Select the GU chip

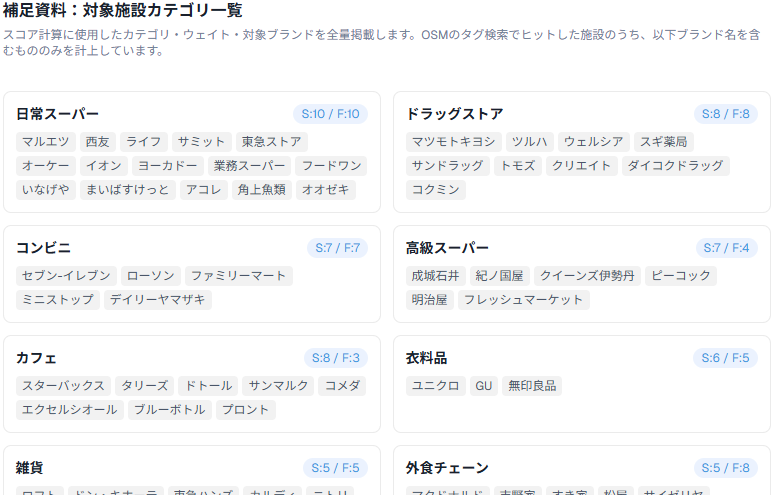484,386
